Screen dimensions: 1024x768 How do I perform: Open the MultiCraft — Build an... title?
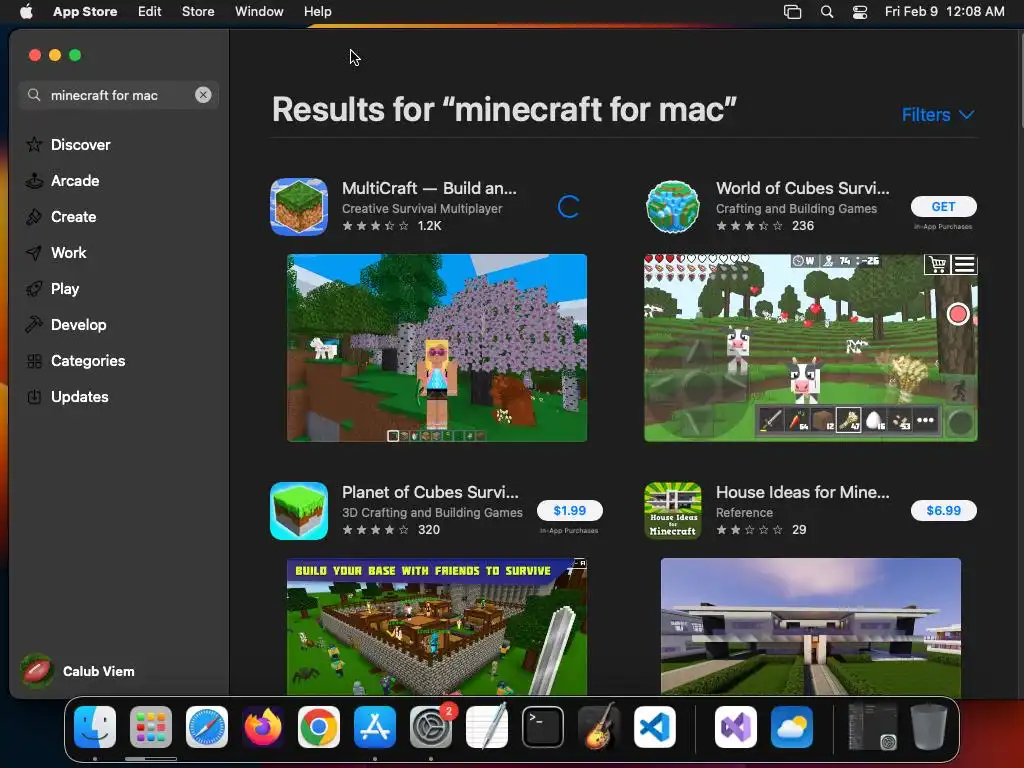[x=429, y=188]
